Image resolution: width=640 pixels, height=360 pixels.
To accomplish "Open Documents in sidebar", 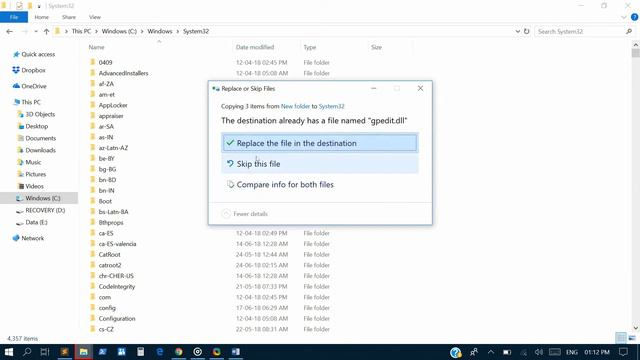I will (x=40, y=138).
